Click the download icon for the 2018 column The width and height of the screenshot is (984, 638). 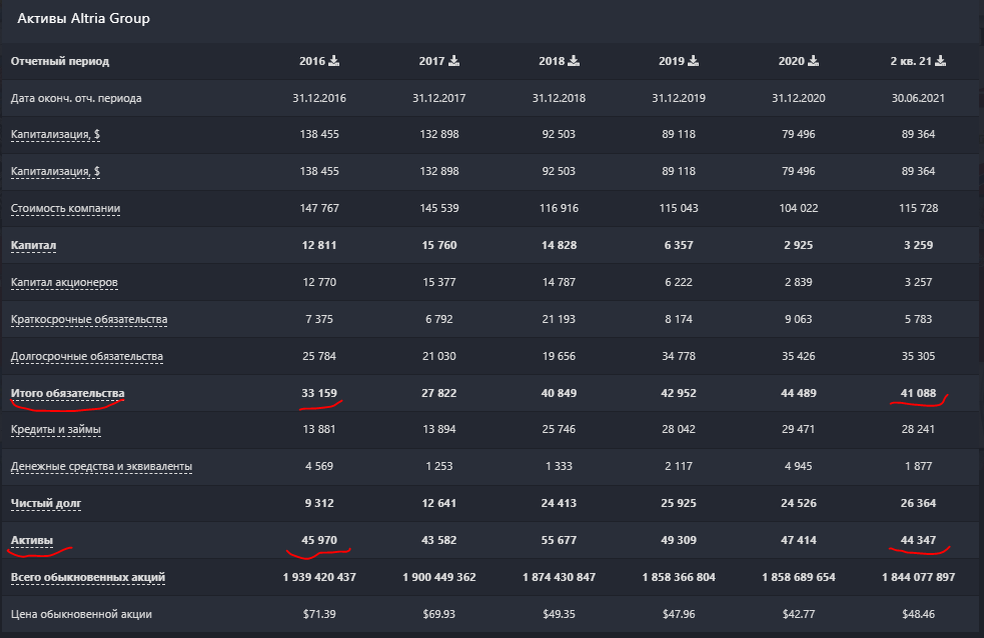(x=573, y=60)
